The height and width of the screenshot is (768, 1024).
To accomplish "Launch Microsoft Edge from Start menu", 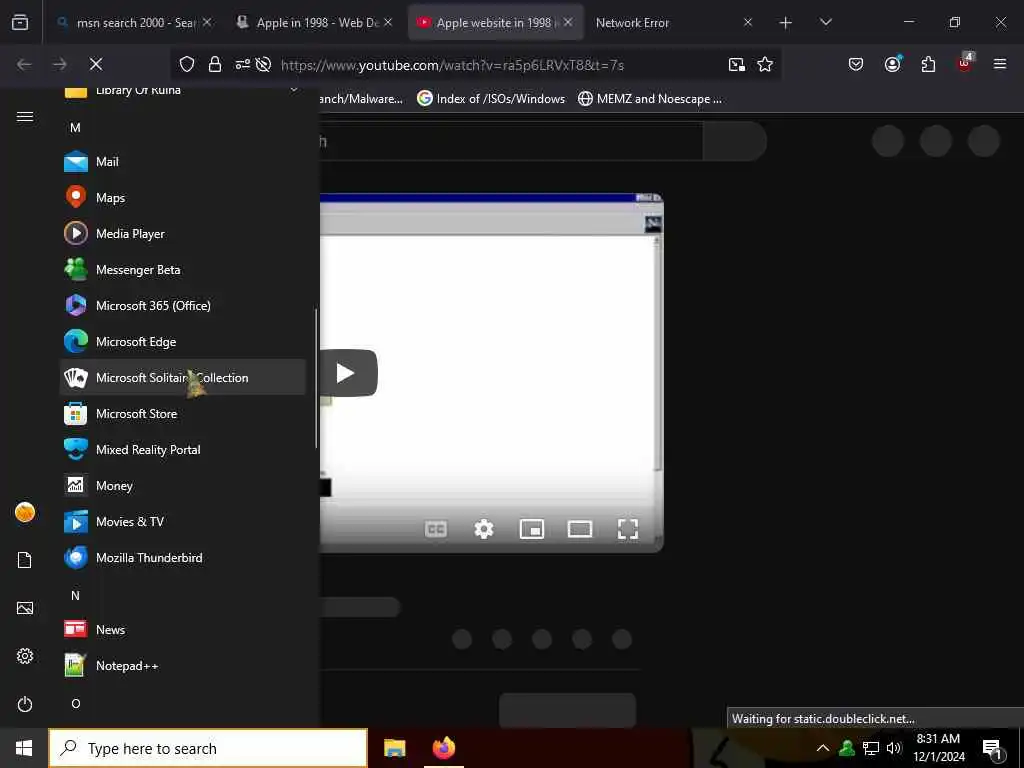I will coord(182,341).
